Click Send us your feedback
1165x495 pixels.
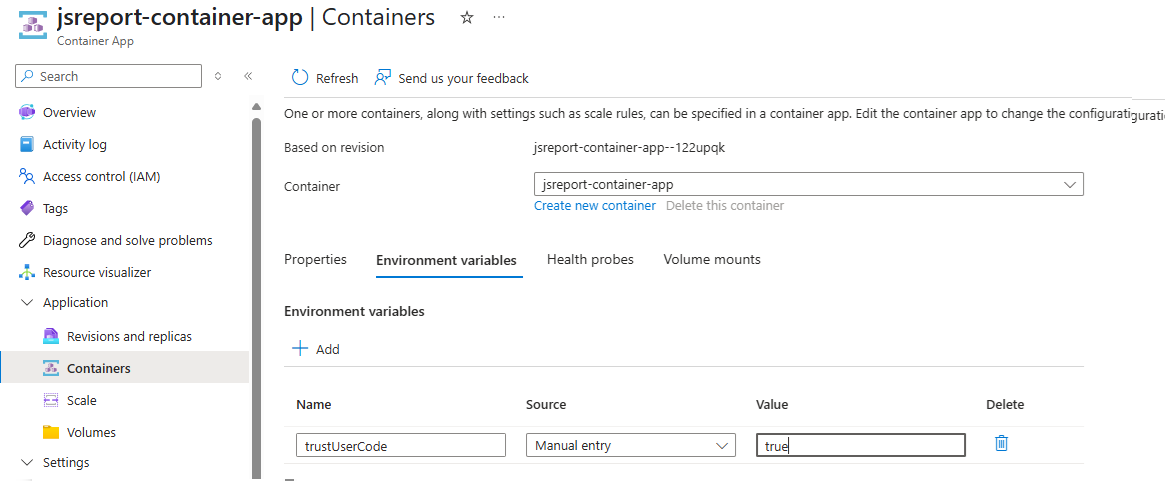451,78
